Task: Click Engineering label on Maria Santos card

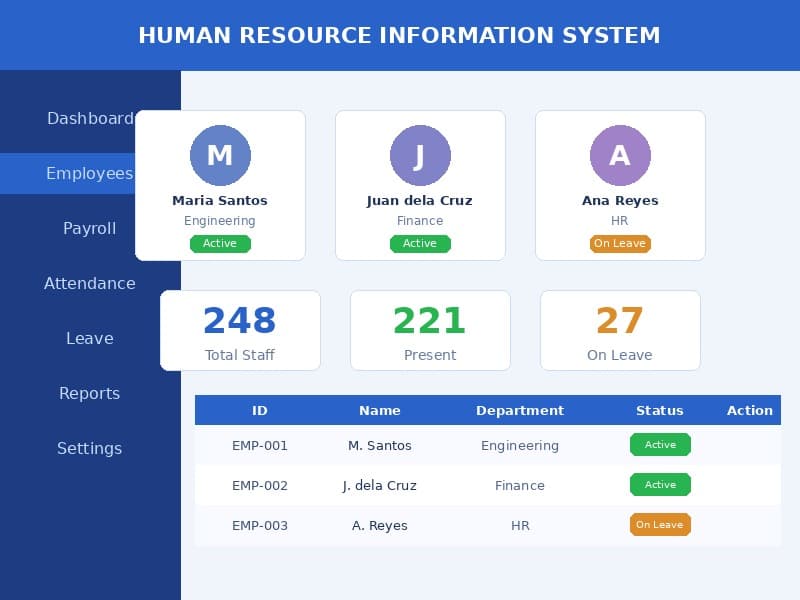Action: tap(220, 221)
